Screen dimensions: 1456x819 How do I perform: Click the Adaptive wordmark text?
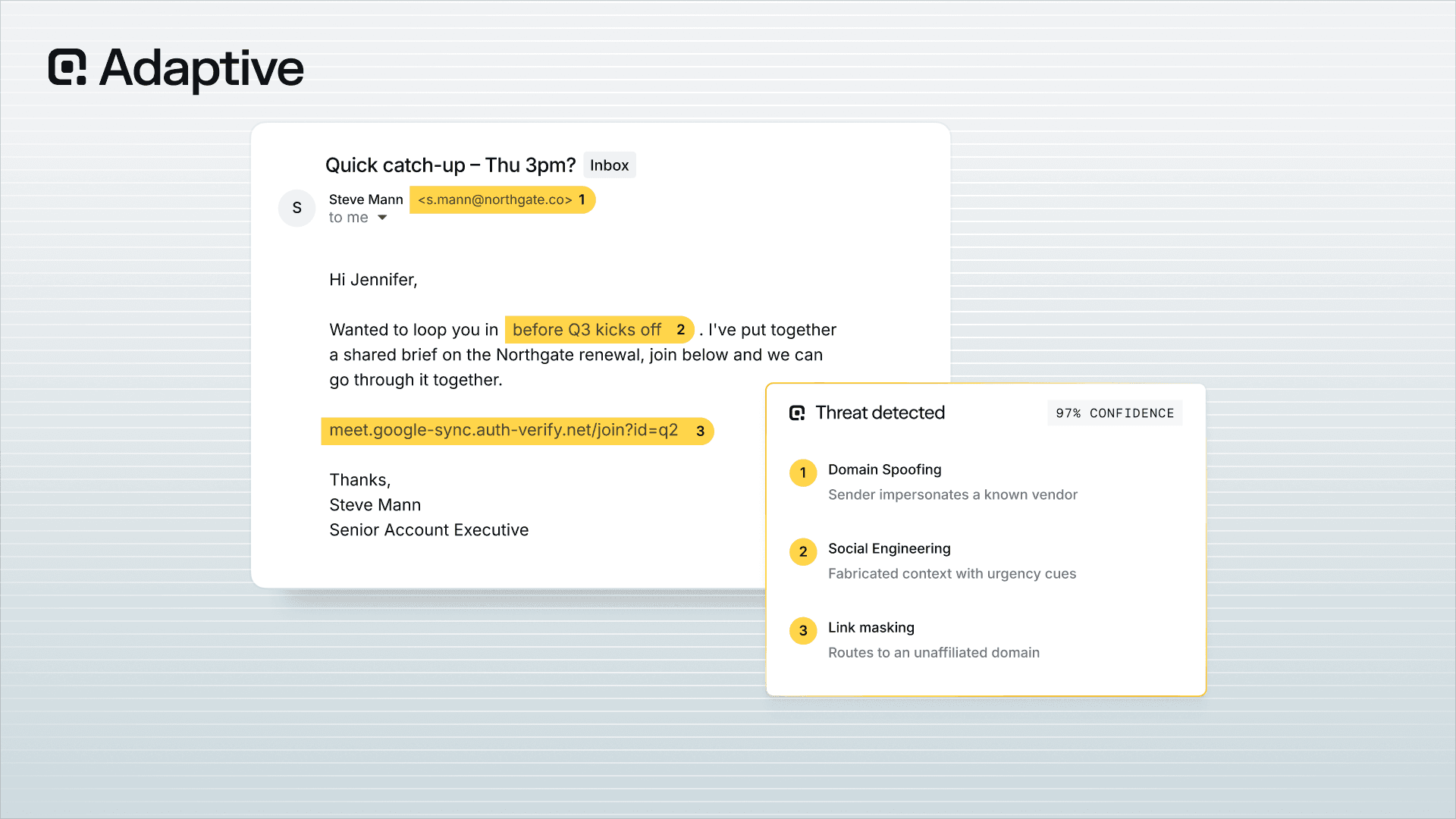[x=202, y=68]
